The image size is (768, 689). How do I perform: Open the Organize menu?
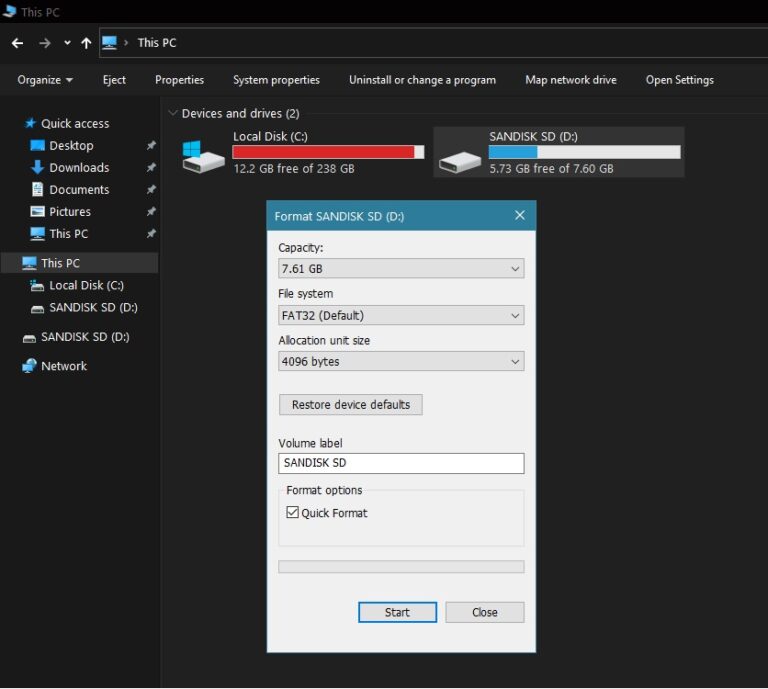(x=45, y=80)
